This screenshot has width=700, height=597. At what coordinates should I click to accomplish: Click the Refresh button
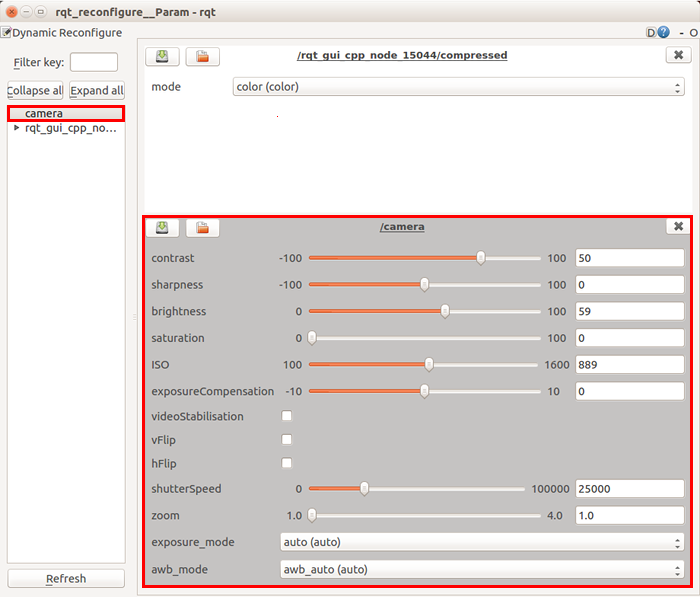66,579
